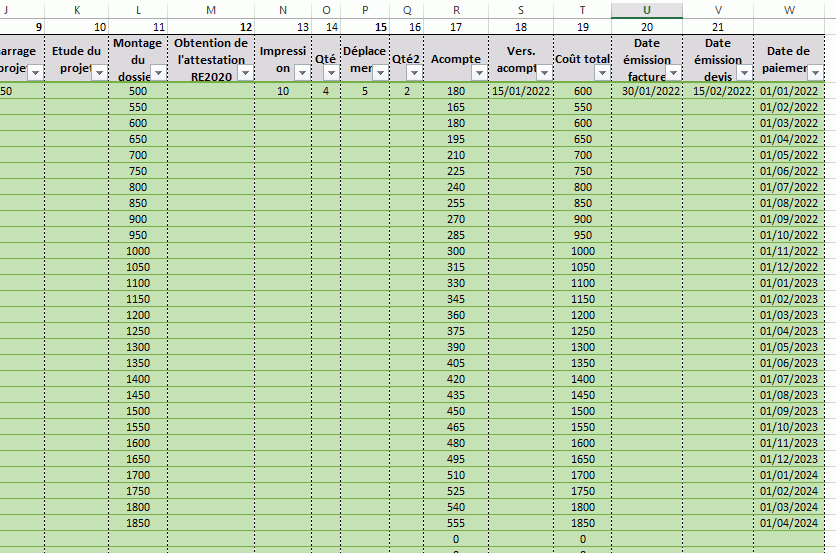Open the Qté column filter dropdown
The image size is (836, 553).
(332, 73)
